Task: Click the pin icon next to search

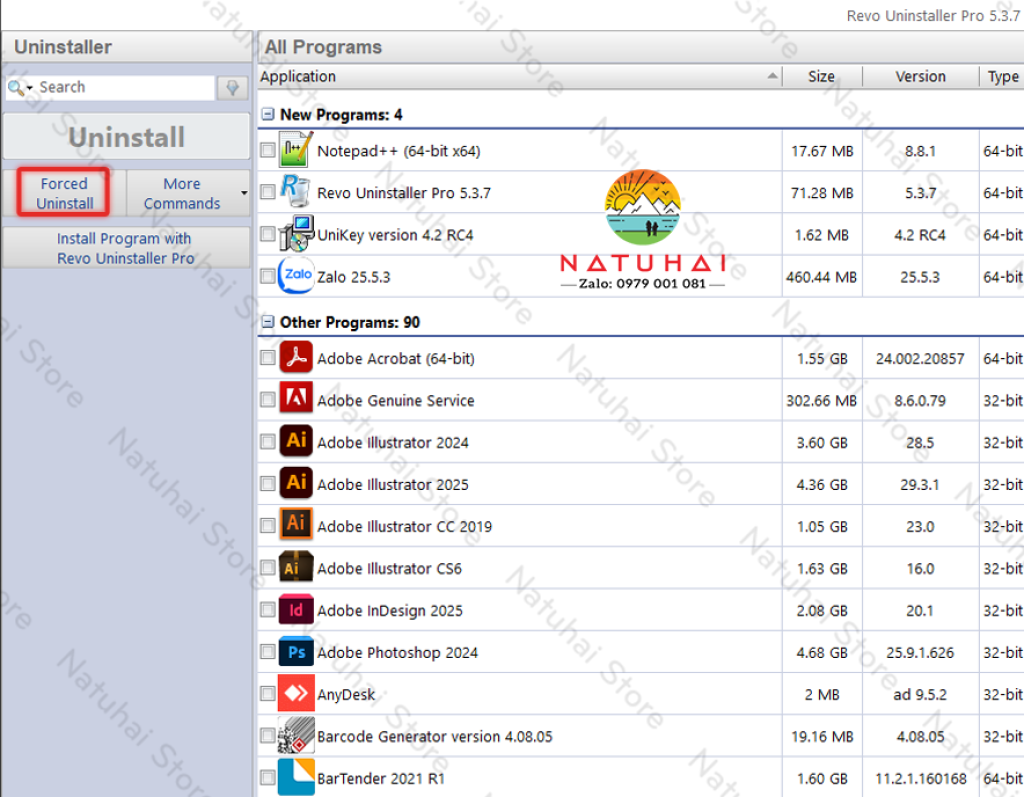Action: [x=232, y=88]
